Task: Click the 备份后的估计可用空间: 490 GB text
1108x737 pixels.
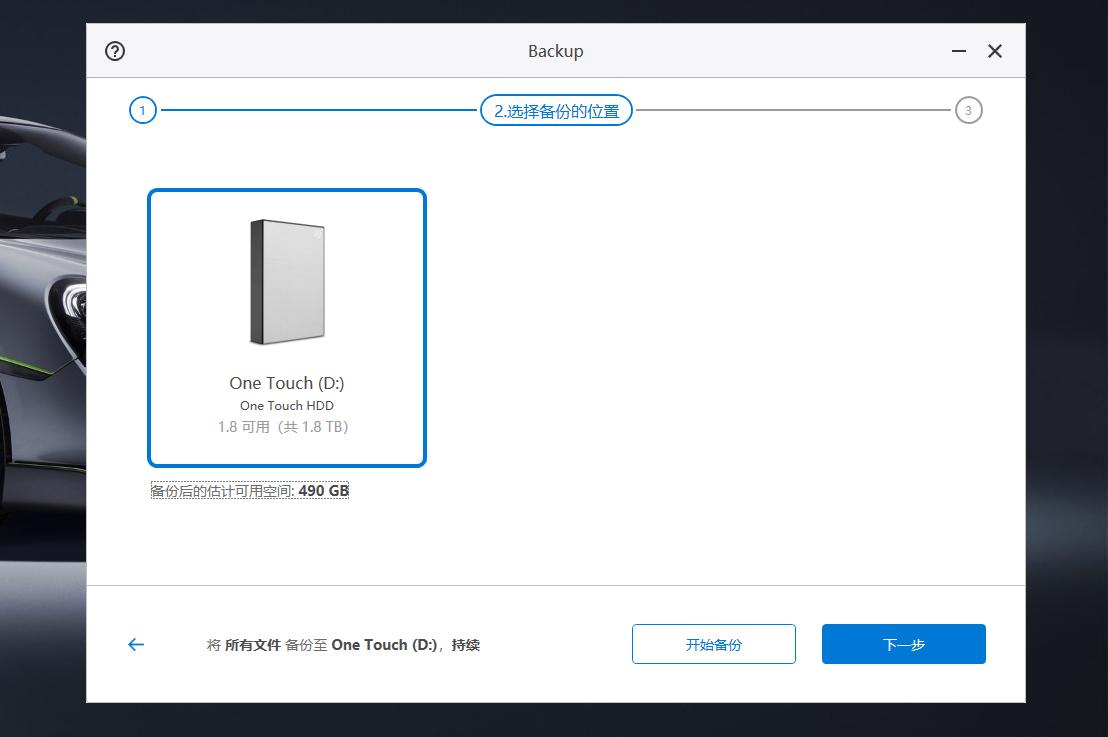Action: 249,490
